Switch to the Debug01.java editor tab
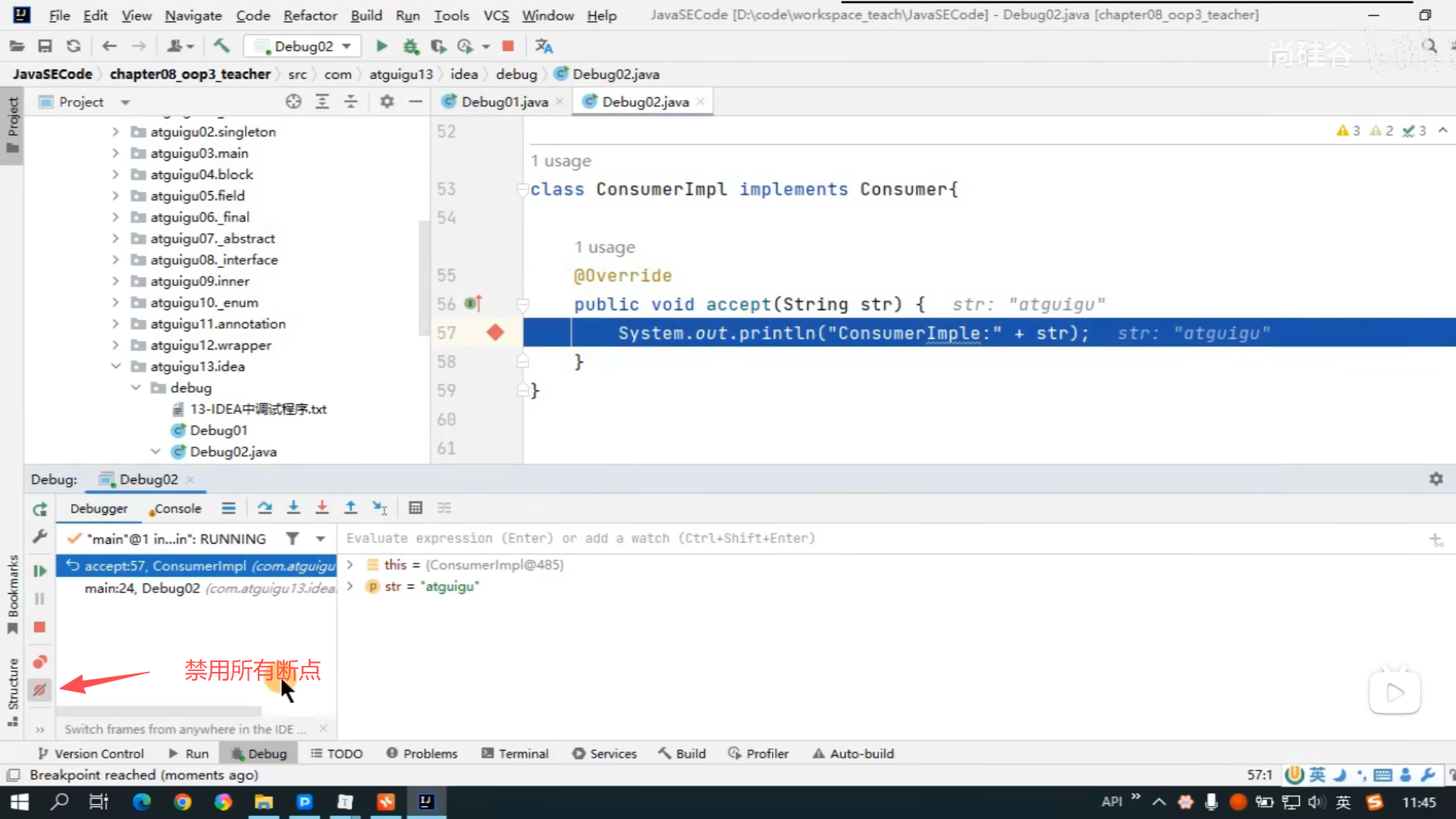 tap(504, 102)
